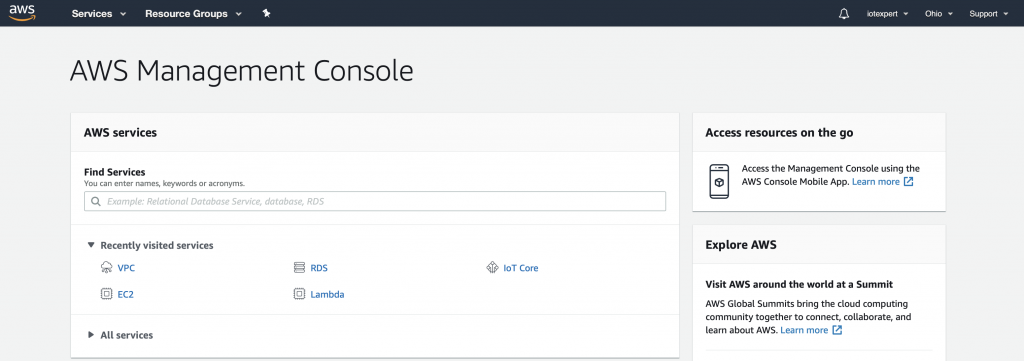Screen dimensions: 1024x361
Task: Open the RDS service link
Action: click(x=319, y=268)
